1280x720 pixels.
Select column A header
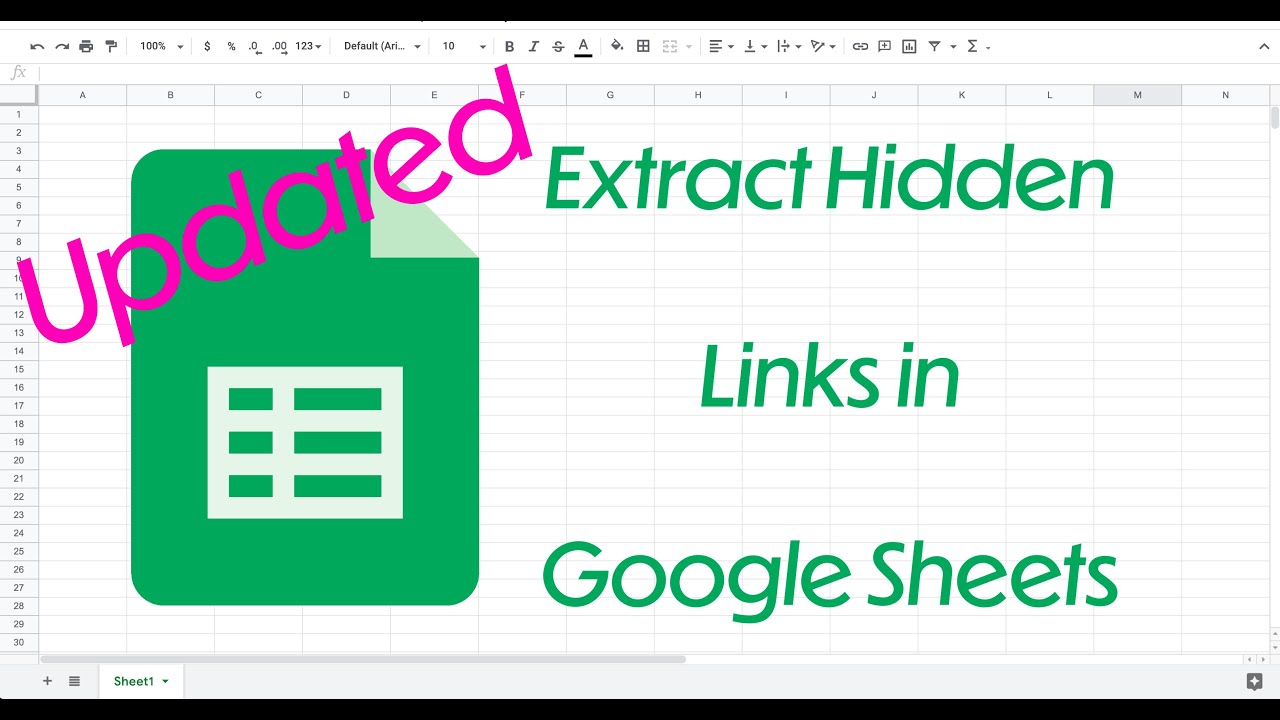tap(82, 95)
